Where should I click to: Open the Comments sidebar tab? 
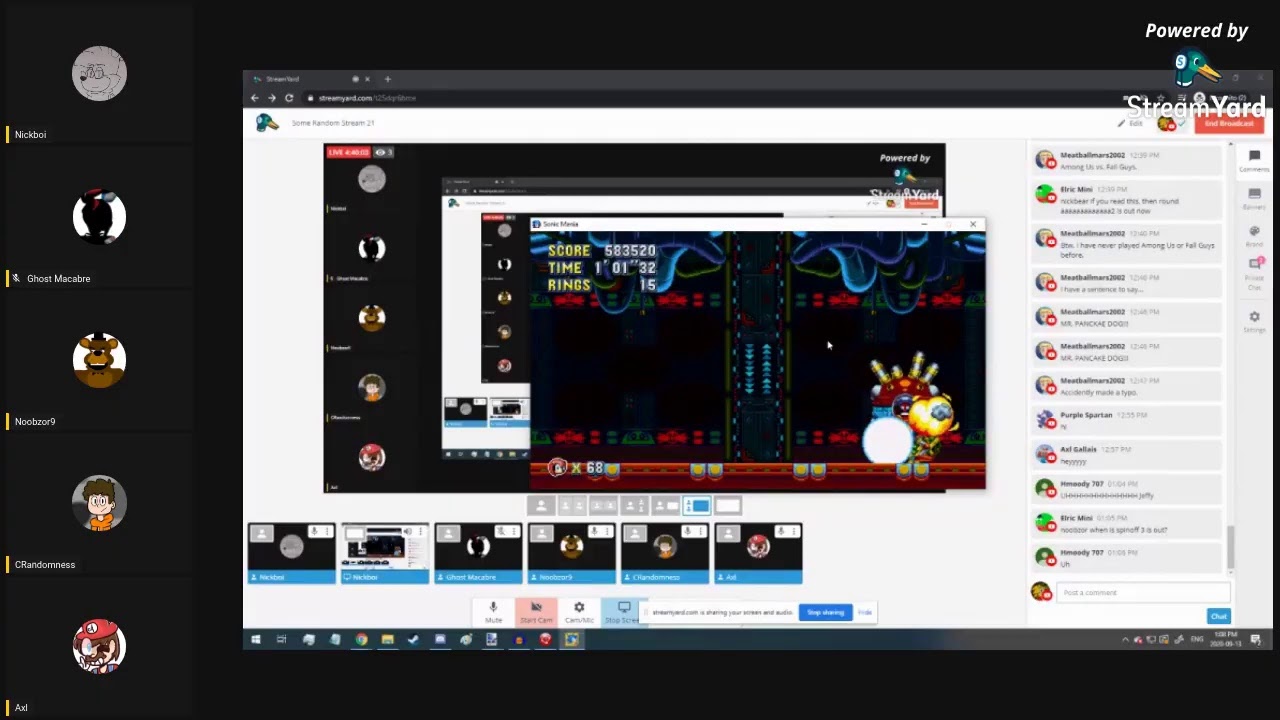coord(1254,161)
